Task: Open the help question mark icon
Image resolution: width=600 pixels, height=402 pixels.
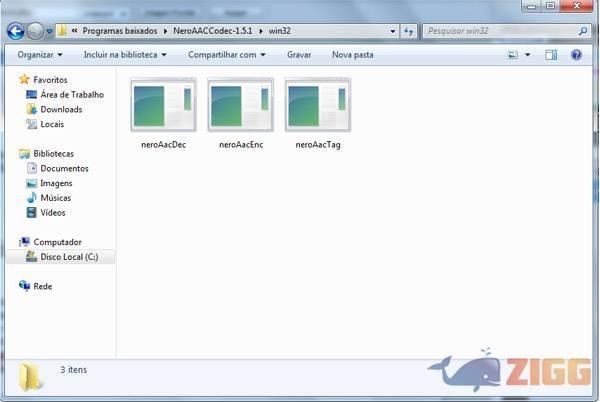Action: pyautogui.click(x=578, y=55)
